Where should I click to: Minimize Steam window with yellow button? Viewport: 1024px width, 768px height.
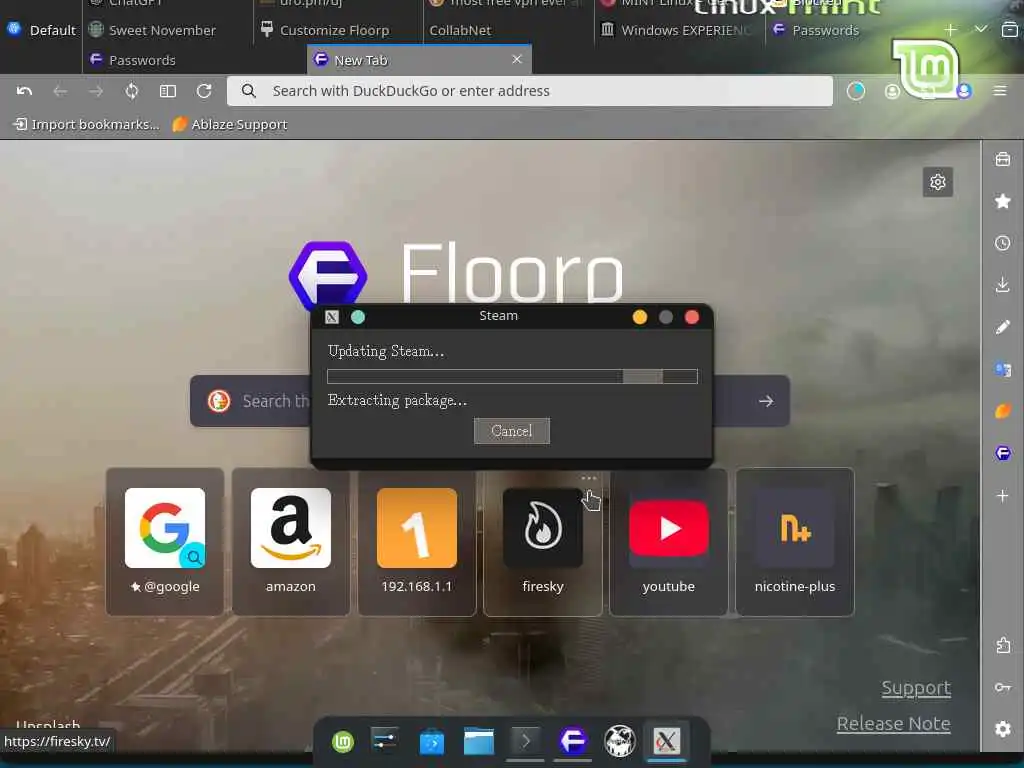(x=639, y=317)
